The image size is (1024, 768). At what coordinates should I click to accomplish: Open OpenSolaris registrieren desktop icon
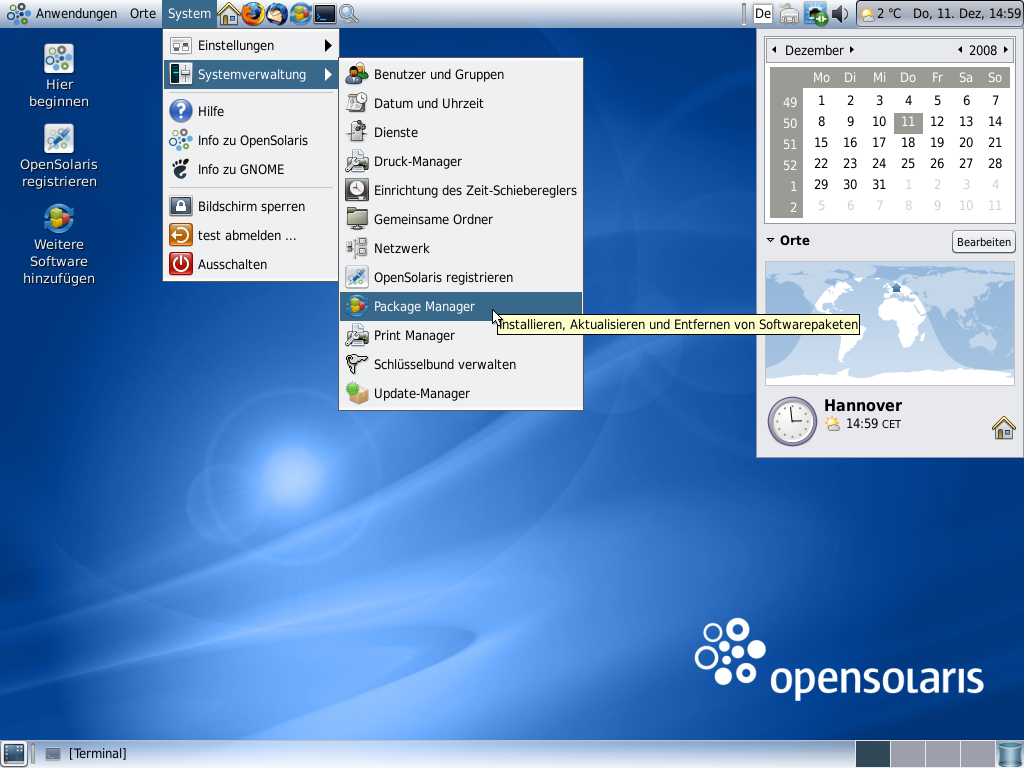[59, 156]
